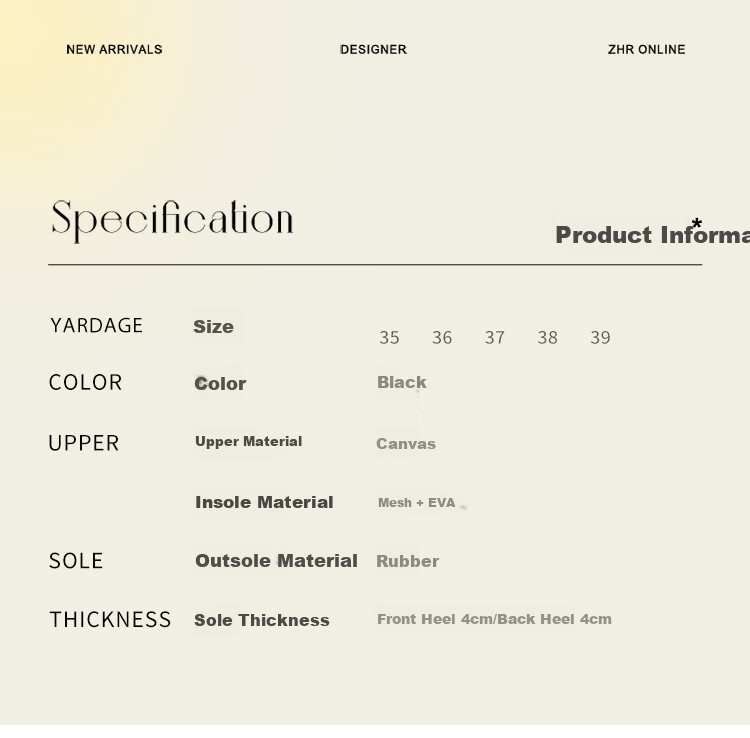Select the Black color value
The height and width of the screenshot is (738, 750).
(x=401, y=382)
